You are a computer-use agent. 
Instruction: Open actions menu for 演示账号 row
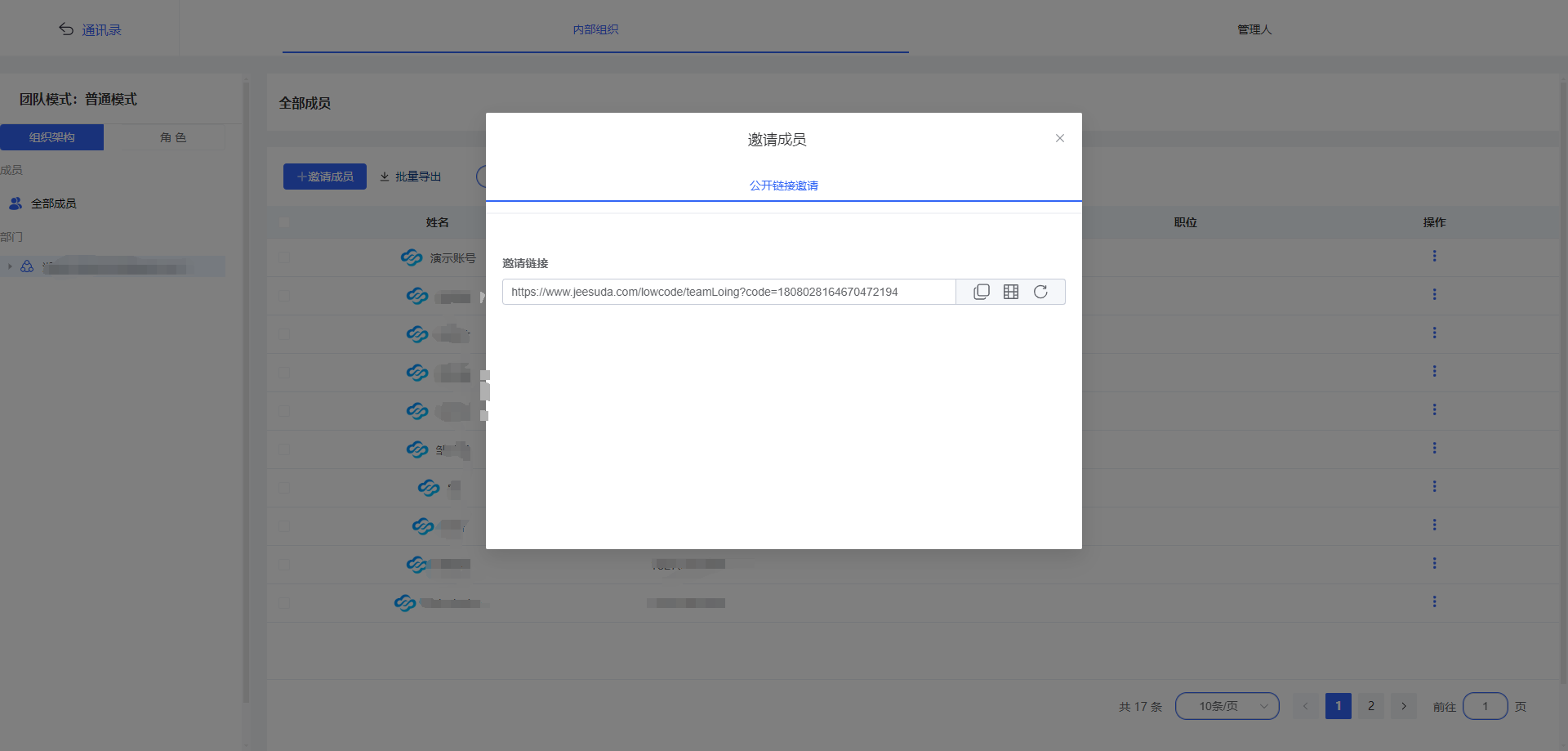point(1434,257)
